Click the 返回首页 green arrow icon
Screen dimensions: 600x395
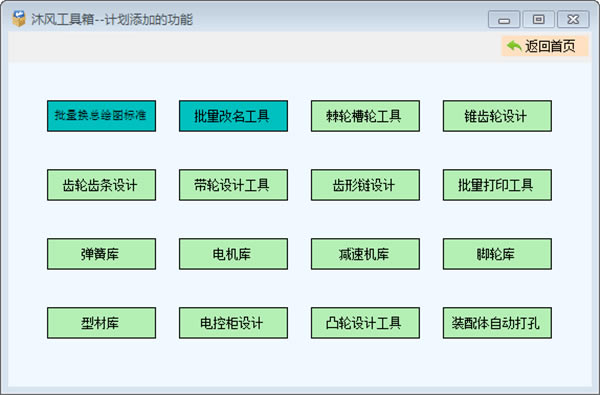click(514, 46)
